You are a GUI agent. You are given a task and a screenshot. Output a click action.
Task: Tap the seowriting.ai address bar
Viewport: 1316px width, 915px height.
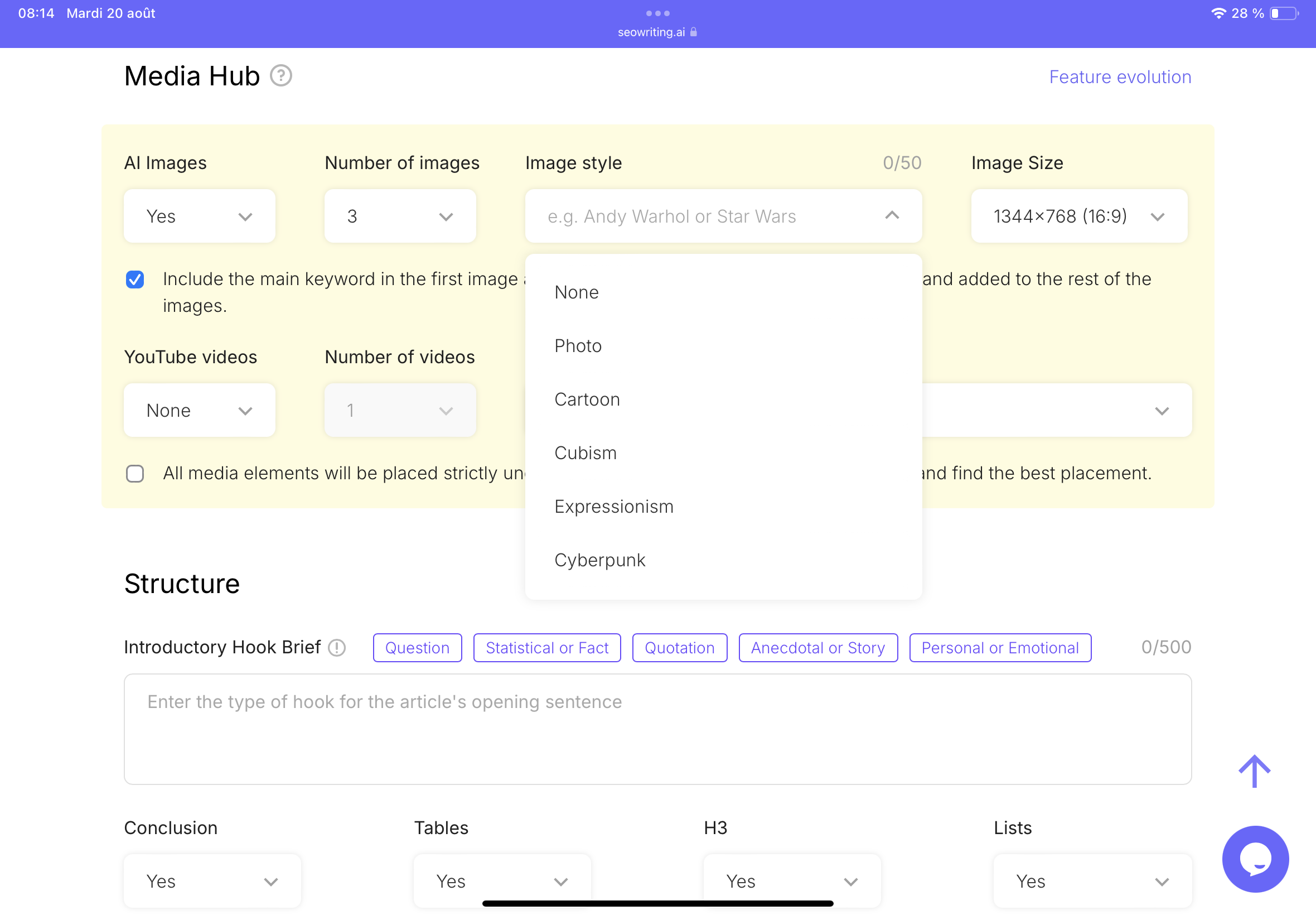click(657, 32)
